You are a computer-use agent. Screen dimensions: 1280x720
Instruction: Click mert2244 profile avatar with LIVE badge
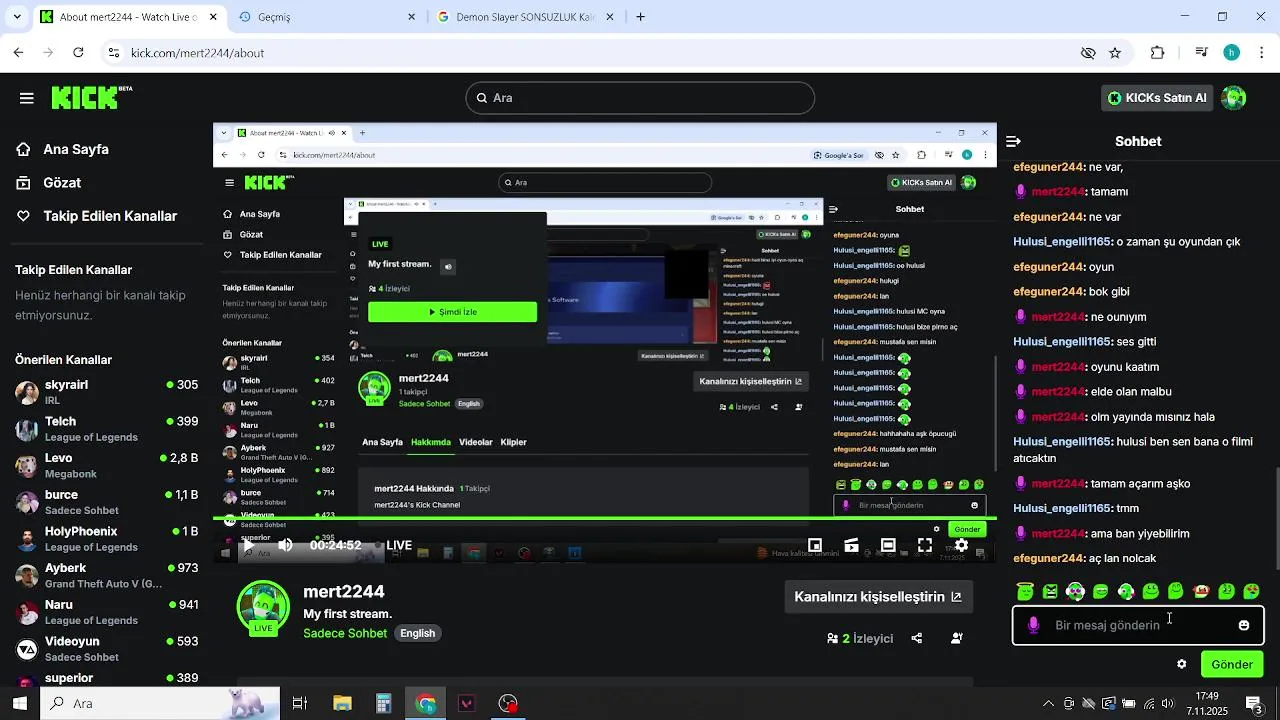point(263,608)
